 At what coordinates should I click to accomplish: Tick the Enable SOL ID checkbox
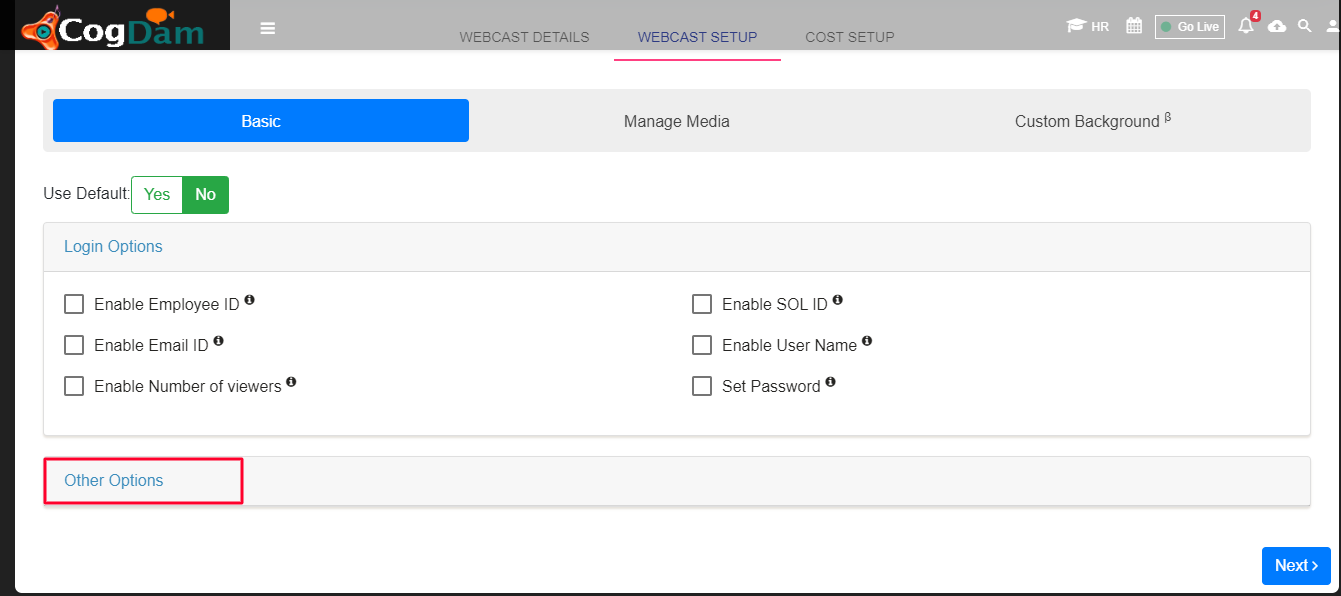click(x=702, y=304)
